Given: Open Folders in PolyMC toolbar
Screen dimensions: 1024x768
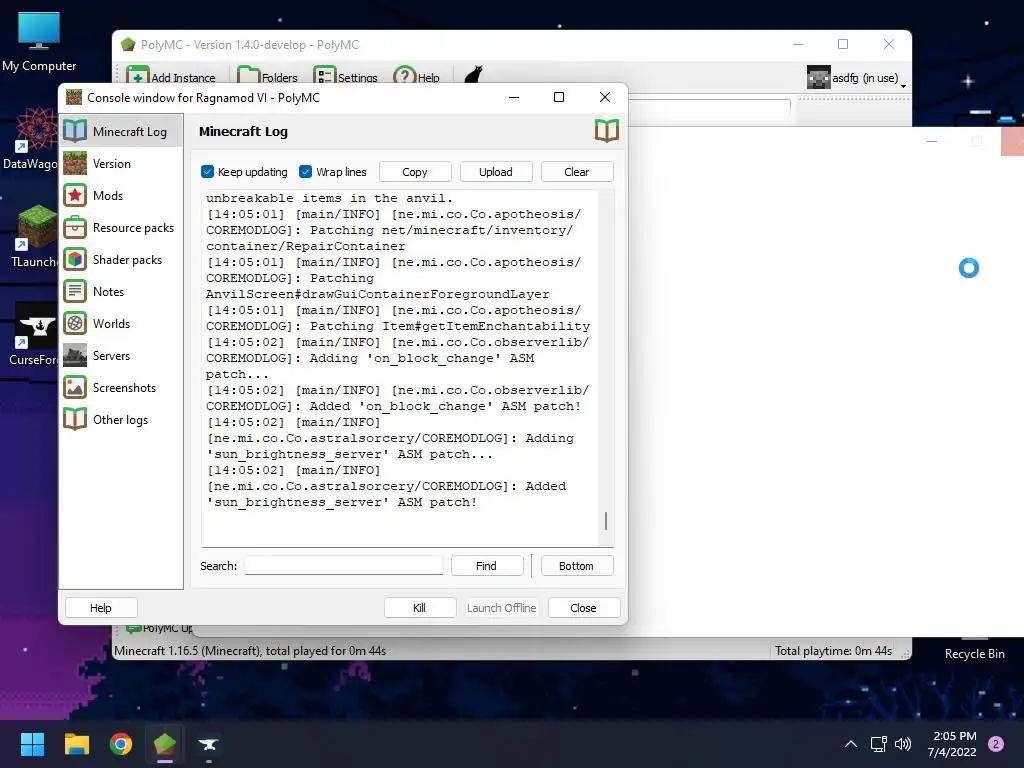Looking at the screenshot, I should pos(267,77).
